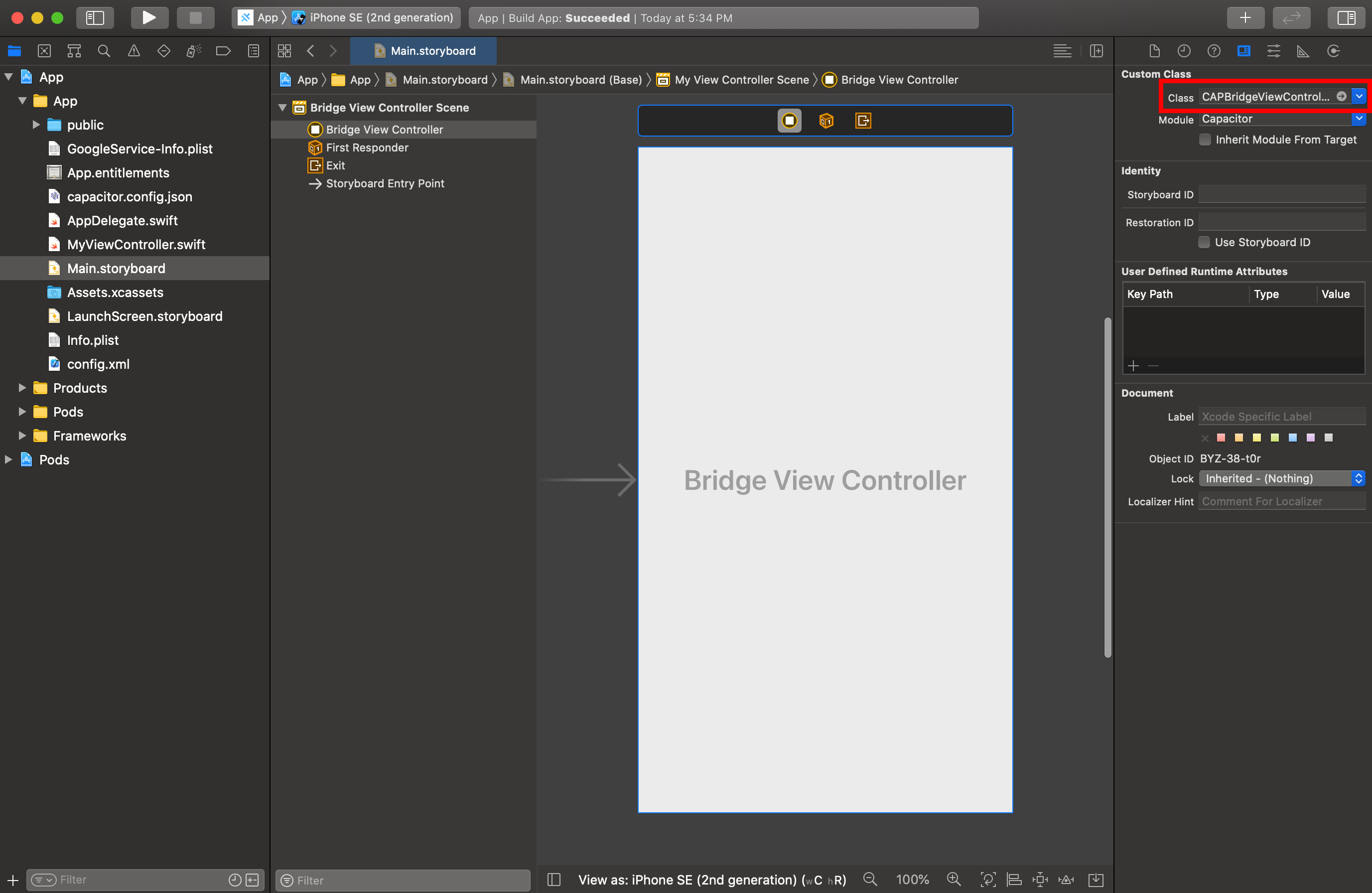The image size is (1372, 893).
Task: Click the 100% zoom level button
Action: tap(913, 879)
